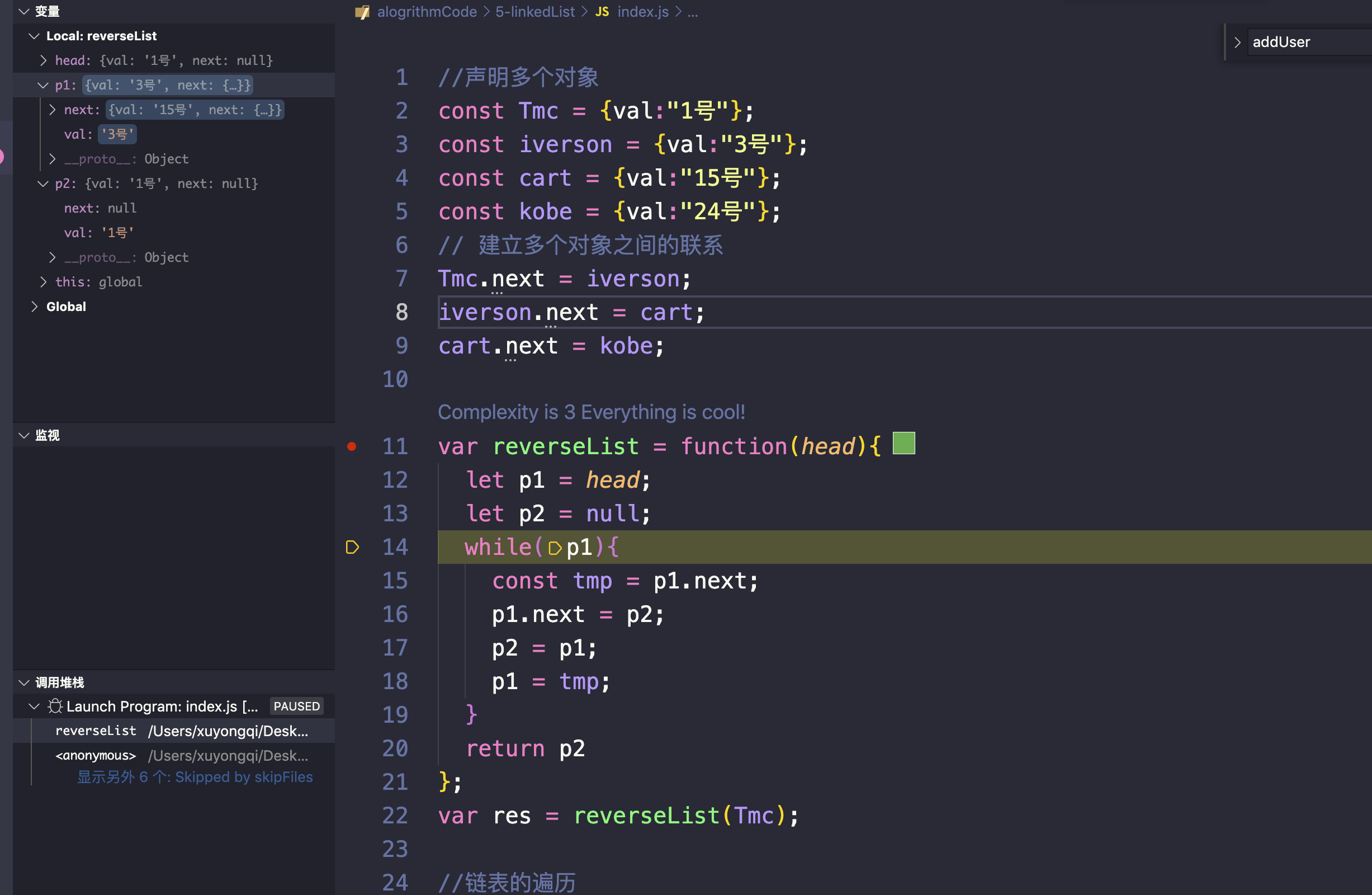Collapse the p2 variable entry
This screenshot has height=895, width=1372.
(43, 183)
